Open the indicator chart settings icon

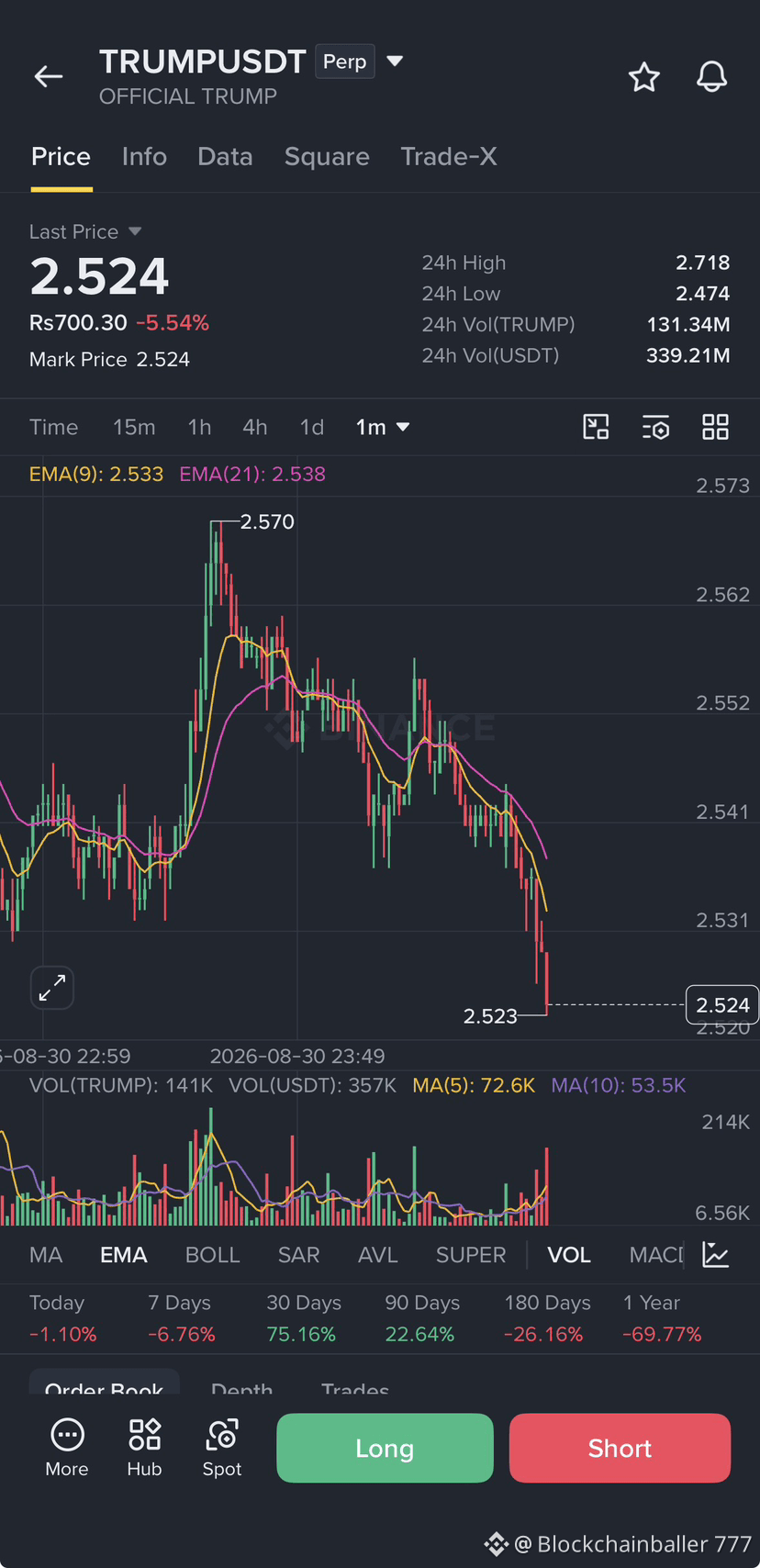(x=716, y=1255)
